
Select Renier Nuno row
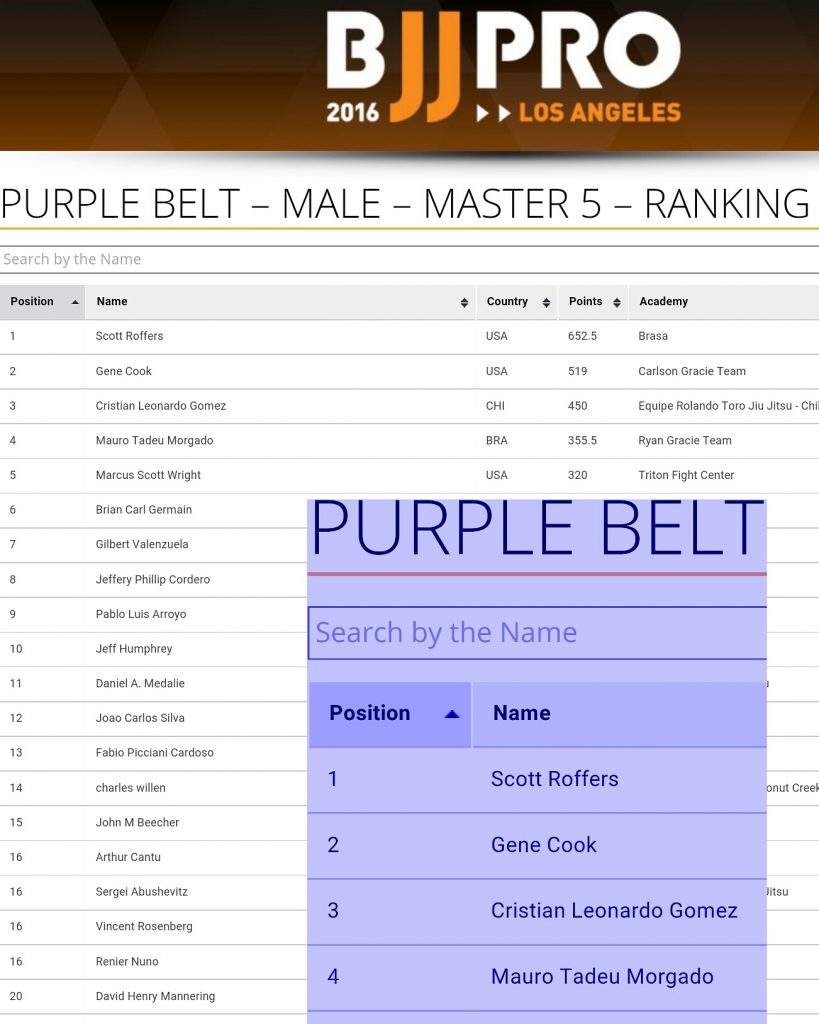click(153, 961)
